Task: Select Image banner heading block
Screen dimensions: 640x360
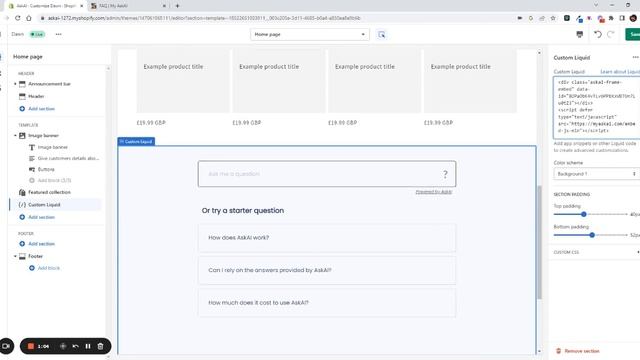Action: click(x=53, y=147)
